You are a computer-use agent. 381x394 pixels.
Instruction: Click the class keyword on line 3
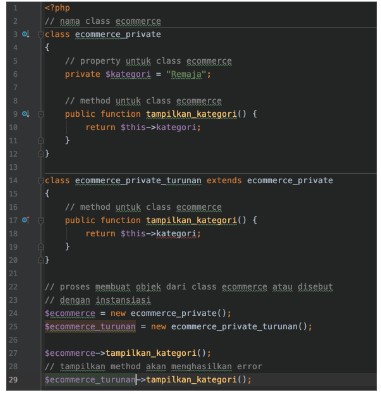(57, 34)
